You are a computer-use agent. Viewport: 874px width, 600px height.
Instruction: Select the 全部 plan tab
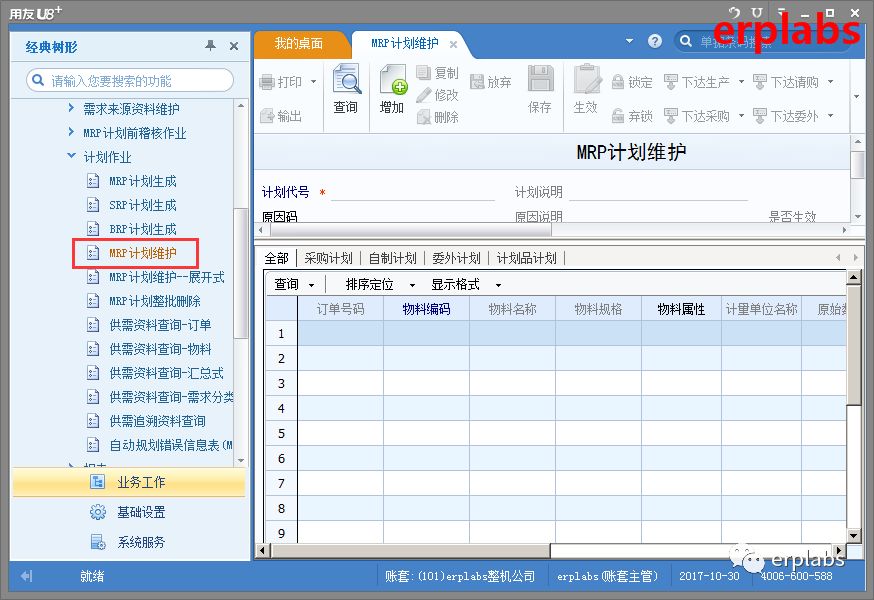276,258
